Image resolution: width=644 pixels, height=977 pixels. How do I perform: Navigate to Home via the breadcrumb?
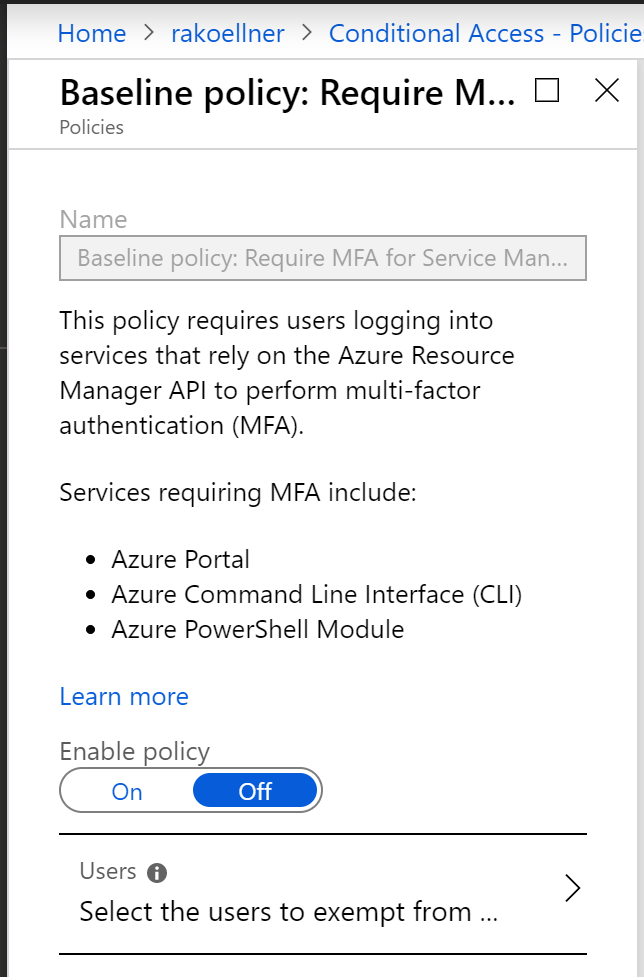(x=91, y=33)
